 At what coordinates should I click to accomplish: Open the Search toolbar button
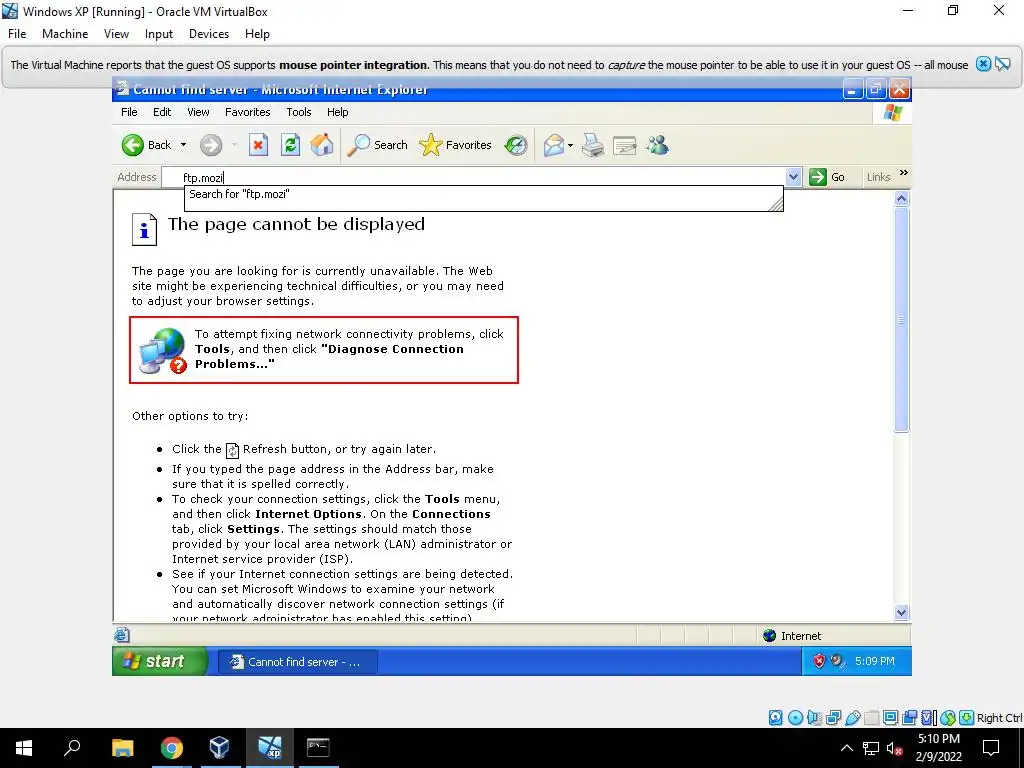pyautogui.click(x=377, y=145)
